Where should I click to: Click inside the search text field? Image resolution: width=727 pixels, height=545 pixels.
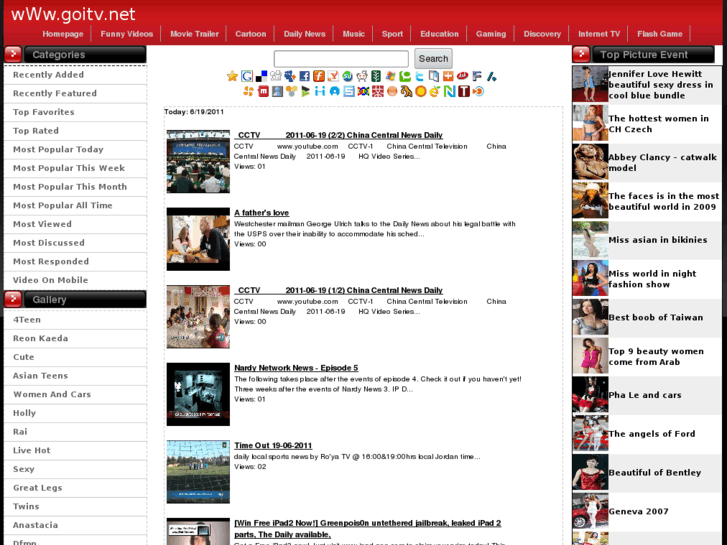tap(341, 59)
